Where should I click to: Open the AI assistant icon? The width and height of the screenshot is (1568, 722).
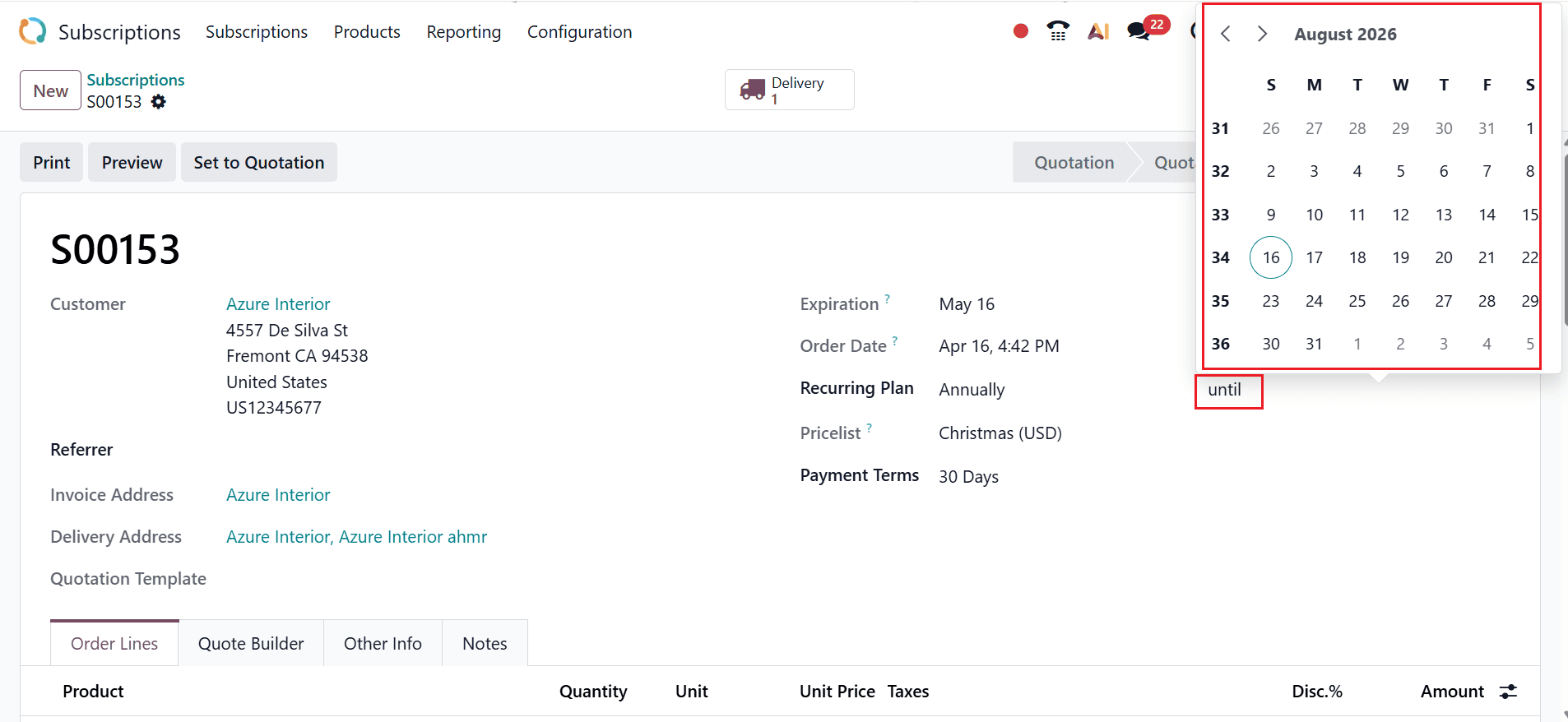pyautogui.click(x=1098, y=31)
